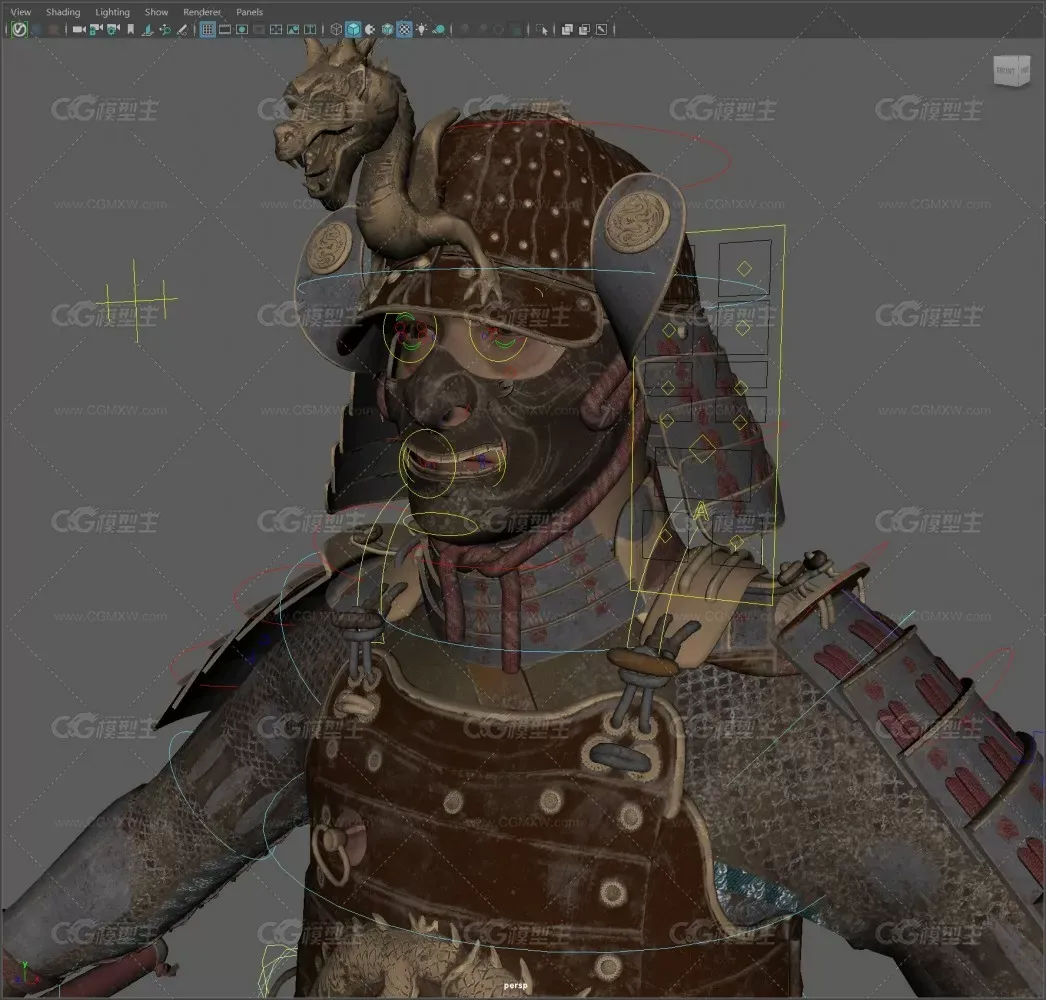The height and width of the screenshot is (1000, 1046).
Task: Select the yellow letter A facial panel control
Action: (700, 512)
